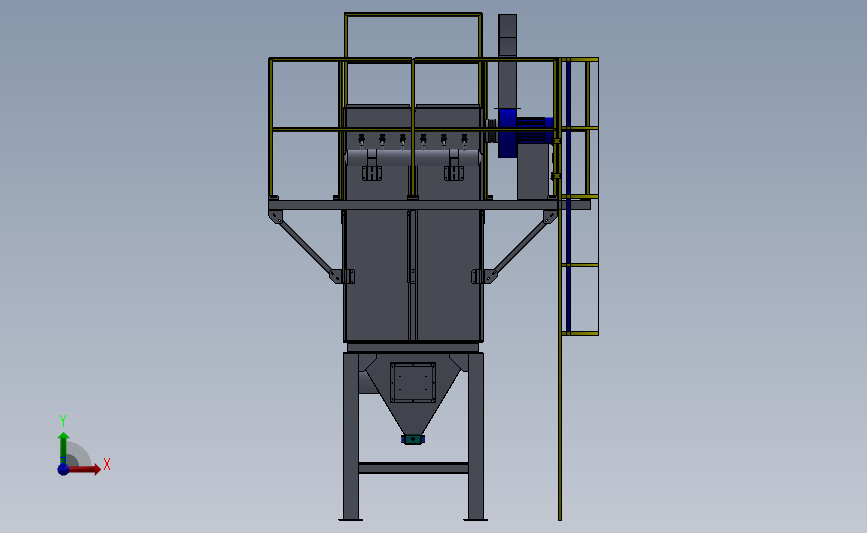This screenshot has width=867, height=533.
Task: Select the square inspection door on the hopper
Action: coord(412,383)
